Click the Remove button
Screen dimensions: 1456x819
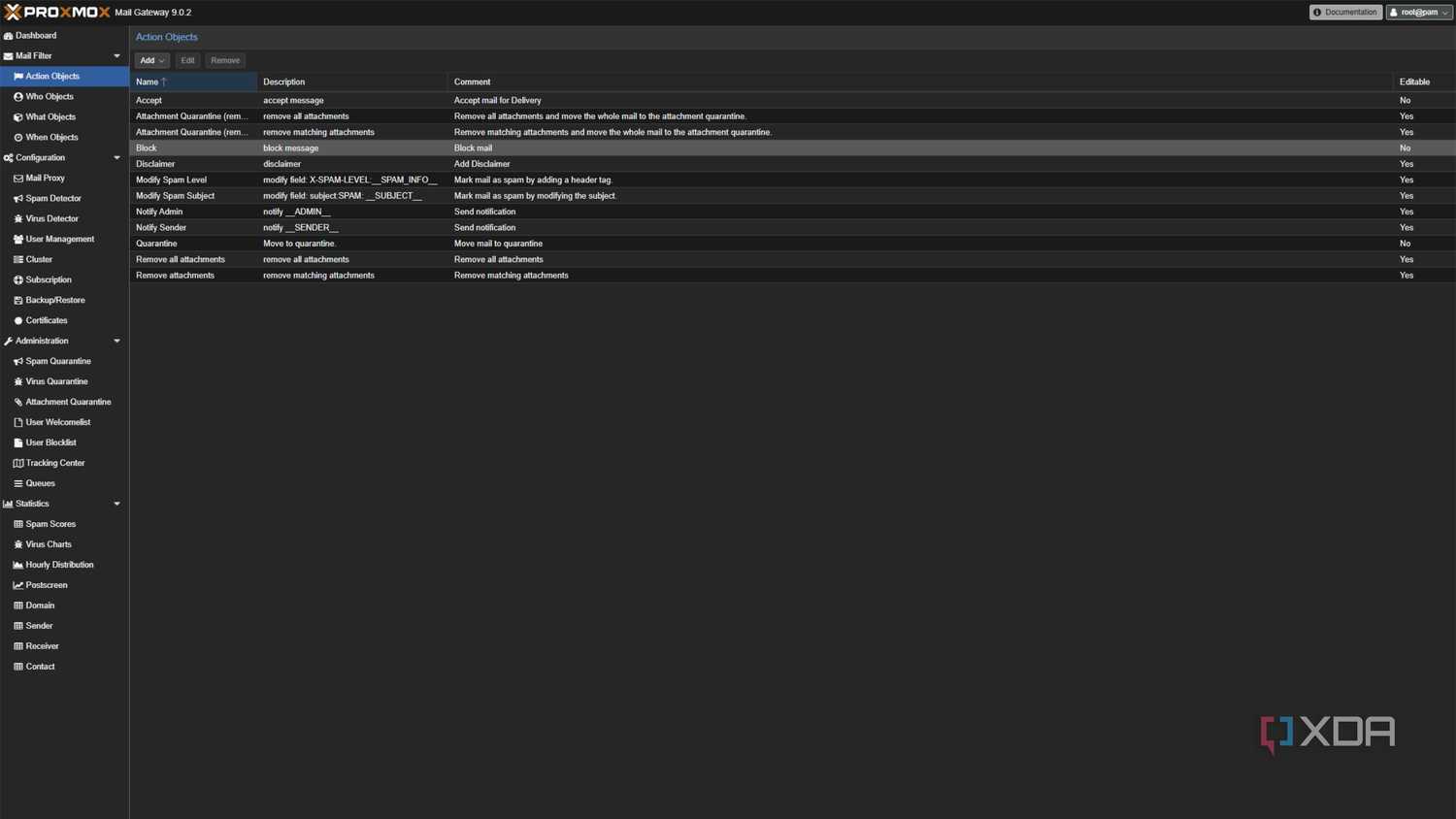pos(225,60)
